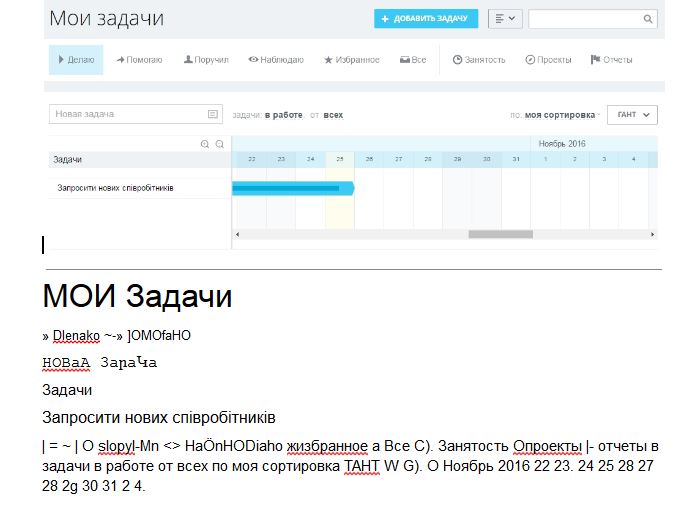Viewport: 693px width, 514px height.
Task: Open the ГАНТ view dropdown
Action: (632, 115)
